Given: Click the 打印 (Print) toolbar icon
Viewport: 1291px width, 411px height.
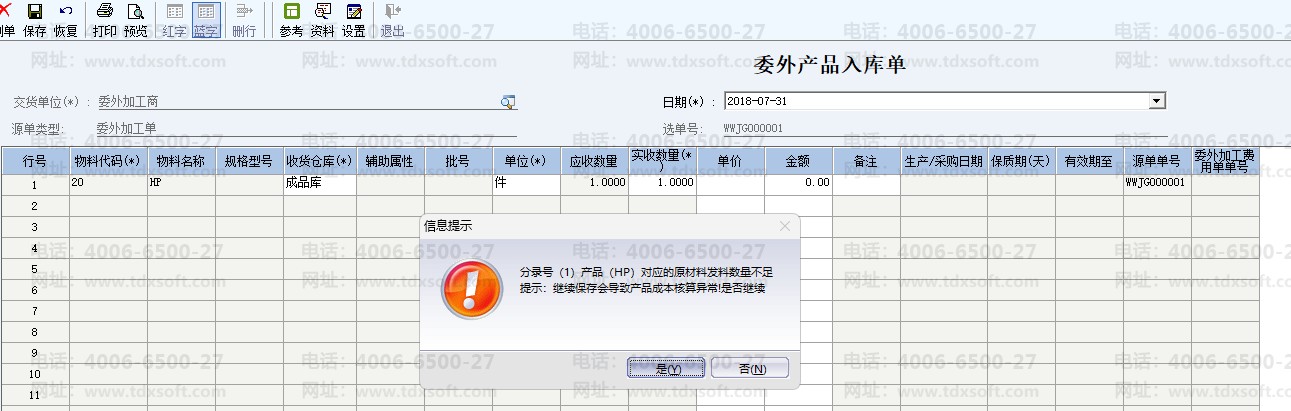Looking at the screenshot, I should (x=104, y=20).
